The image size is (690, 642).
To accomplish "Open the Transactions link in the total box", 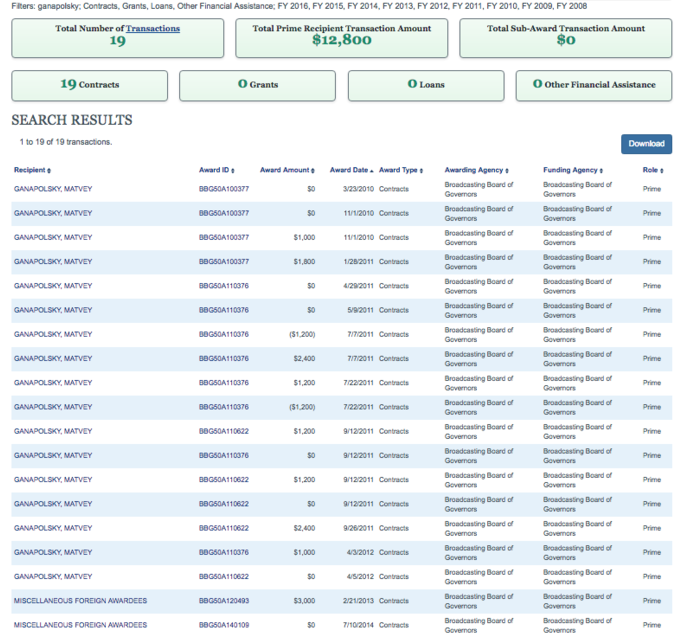I will tap(153, 29).
